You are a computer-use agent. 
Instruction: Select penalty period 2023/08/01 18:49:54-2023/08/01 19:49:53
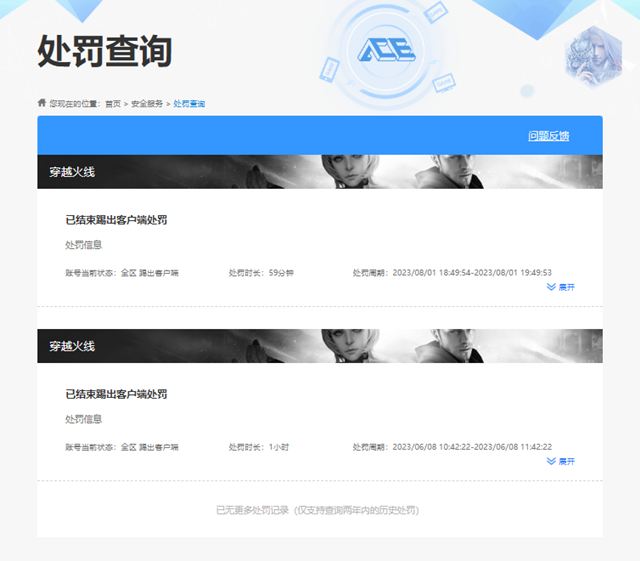(x=452, y=273)
